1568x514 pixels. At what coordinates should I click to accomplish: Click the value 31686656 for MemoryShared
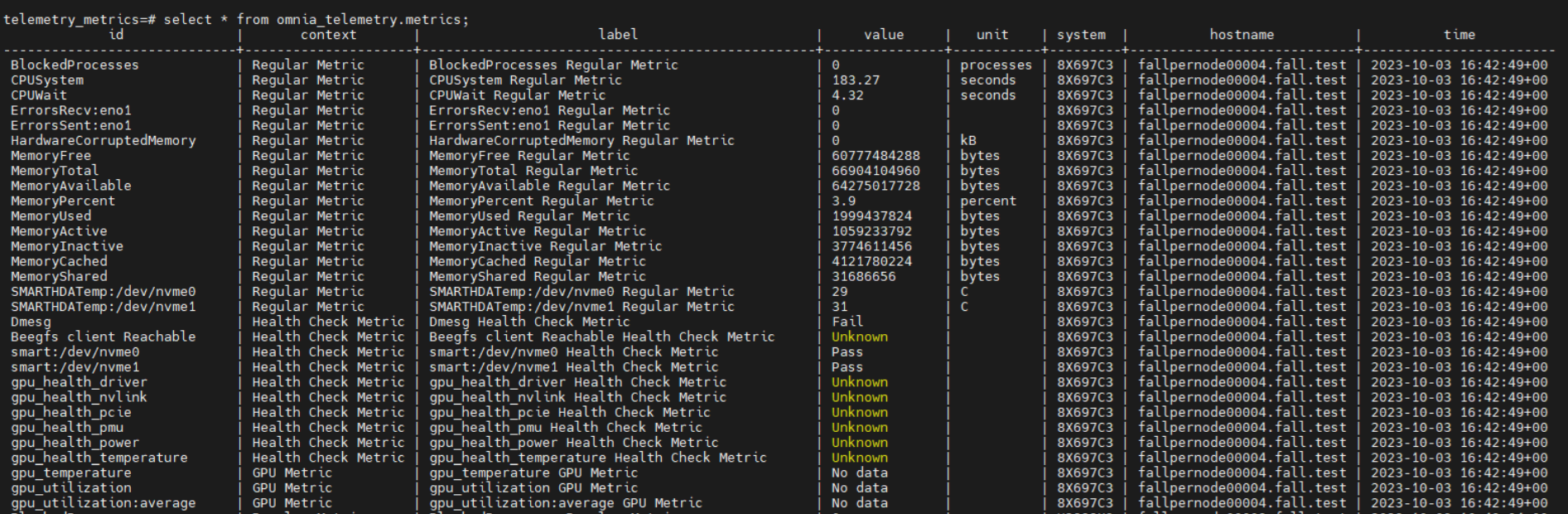[863, 276]
